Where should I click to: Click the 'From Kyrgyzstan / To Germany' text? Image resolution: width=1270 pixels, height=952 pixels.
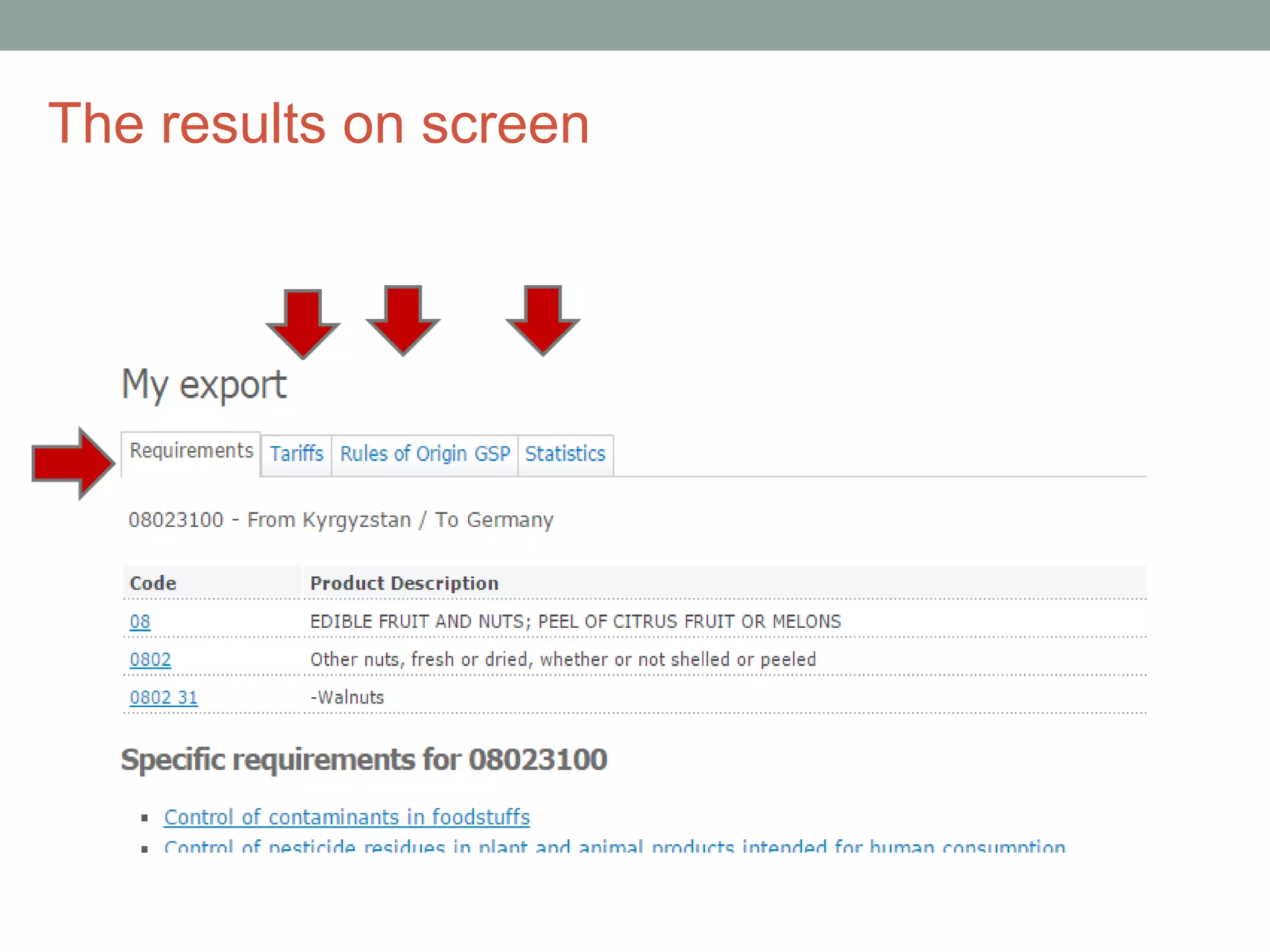click(400, 519)
